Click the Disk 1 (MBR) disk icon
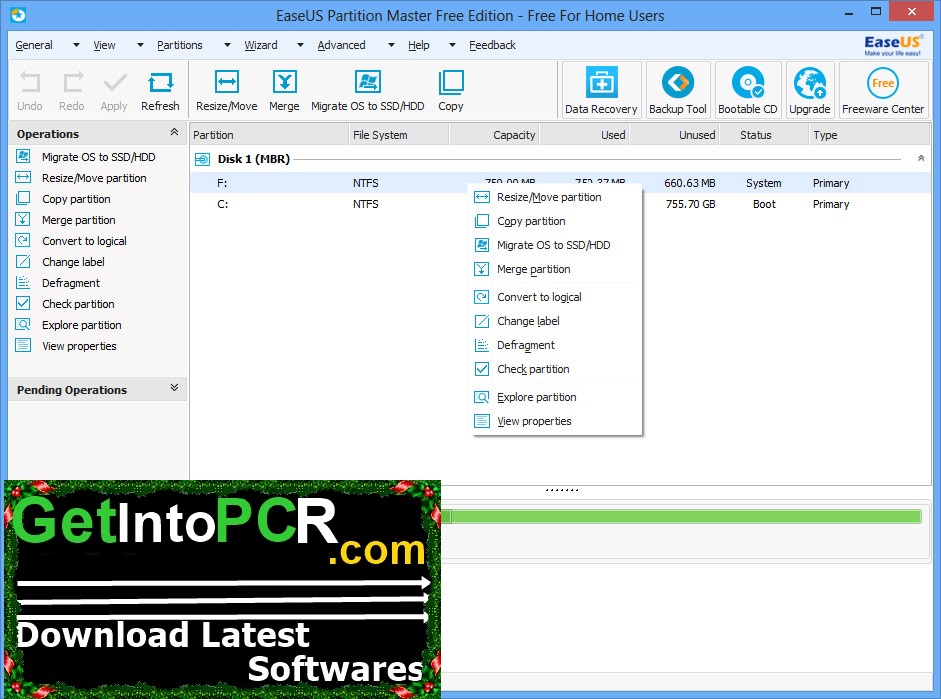This screenshot has height=699, width=941. tap(203, 159)
